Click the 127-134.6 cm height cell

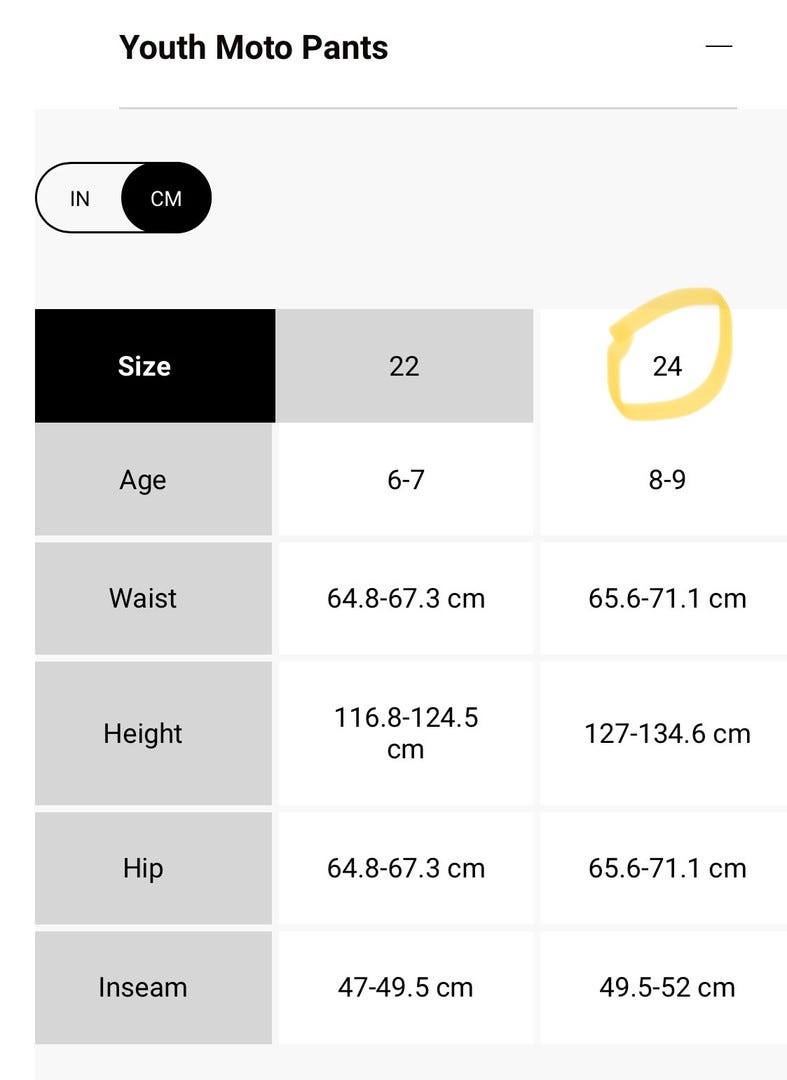(667, 733)
